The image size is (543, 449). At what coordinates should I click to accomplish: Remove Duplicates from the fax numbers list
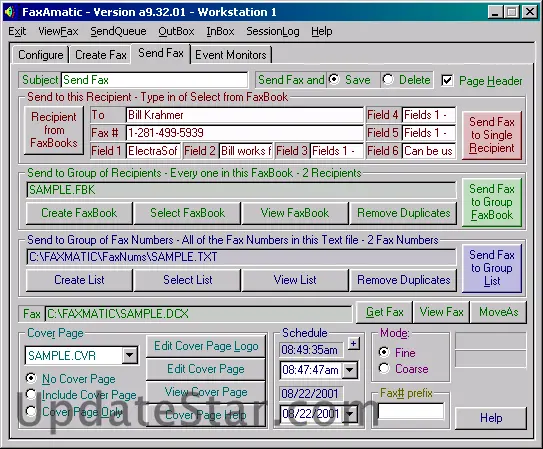coord(403,280)
